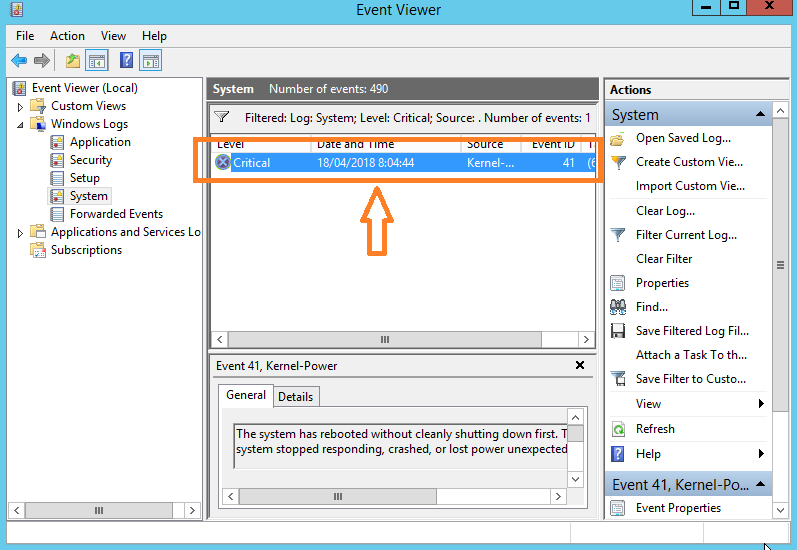Click the Date and Time column header

tap(386, 144)
